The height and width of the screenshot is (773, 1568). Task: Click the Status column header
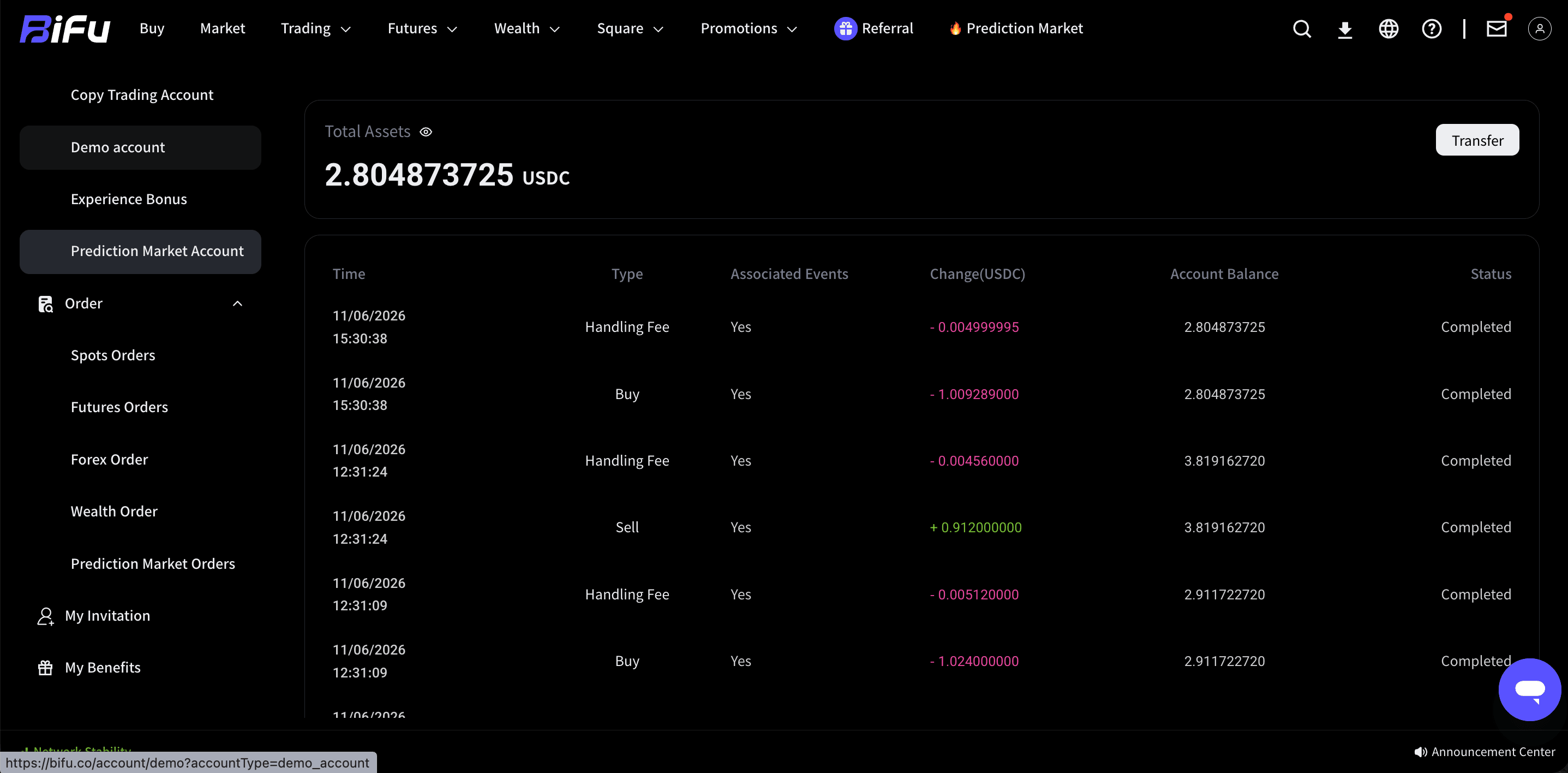tap(1490, 274)
